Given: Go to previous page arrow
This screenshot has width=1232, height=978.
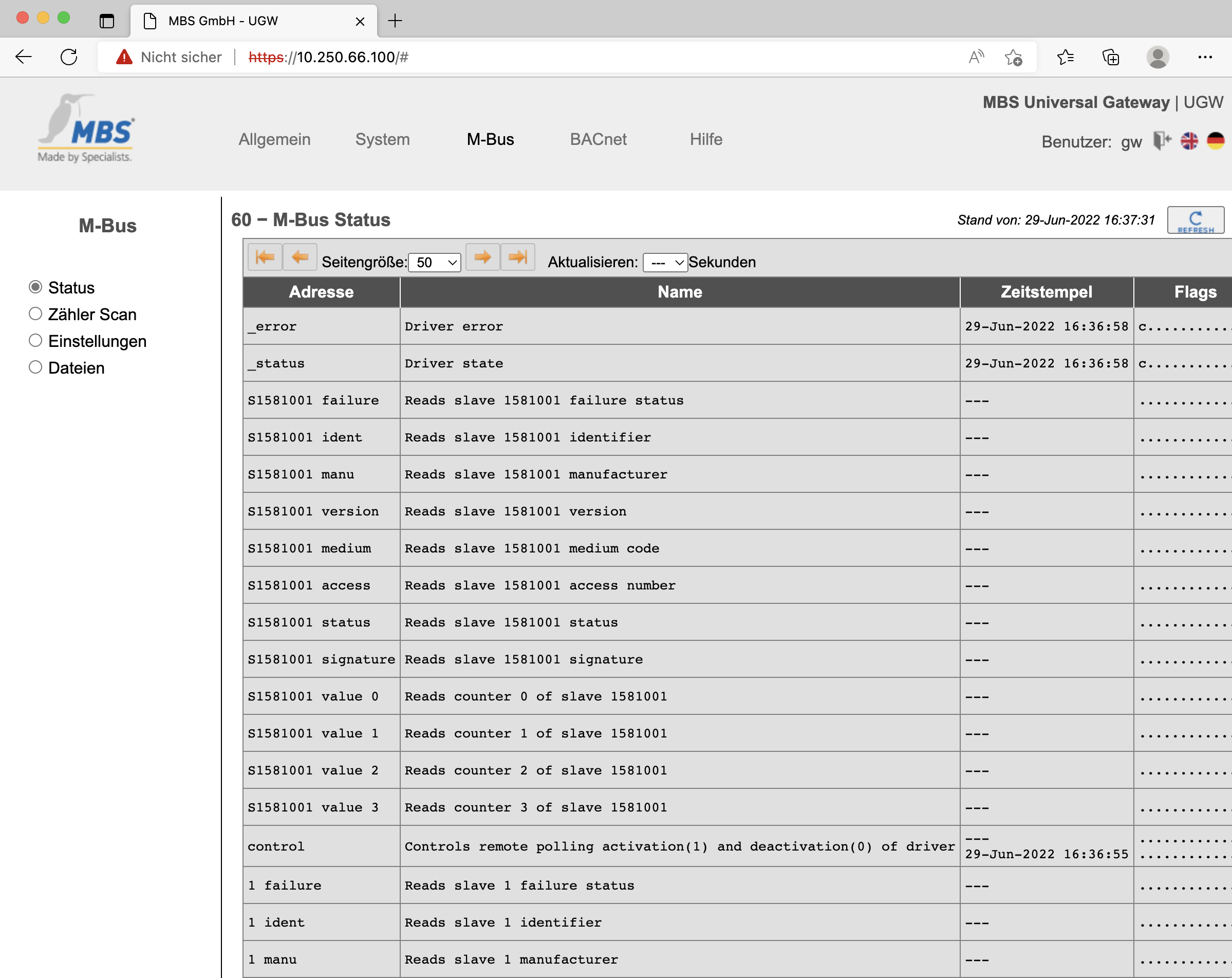Looking at the screenshot, I should (300, 257).
